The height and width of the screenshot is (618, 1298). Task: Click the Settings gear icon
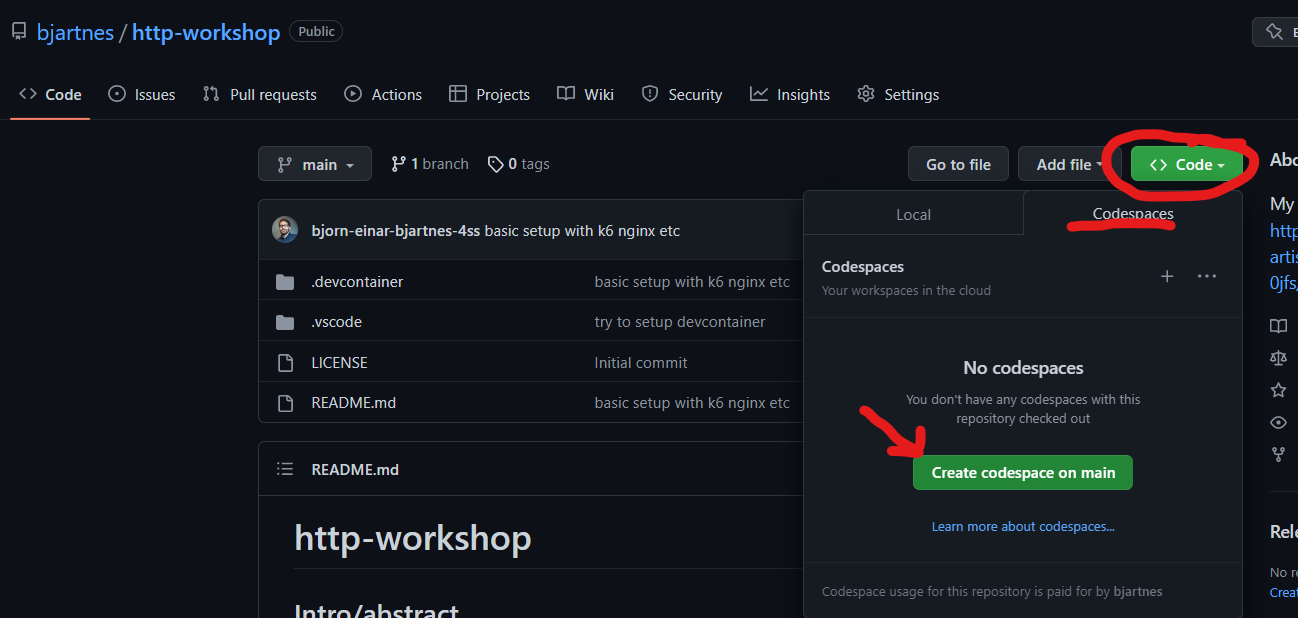(x=866, y=94)
